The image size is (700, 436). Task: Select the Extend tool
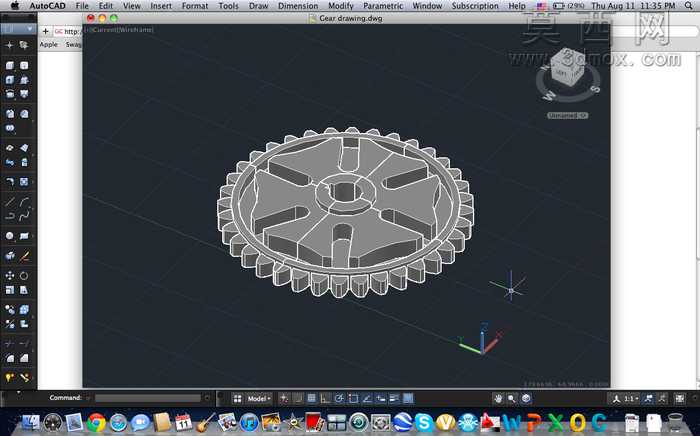[x=24, y=344]
